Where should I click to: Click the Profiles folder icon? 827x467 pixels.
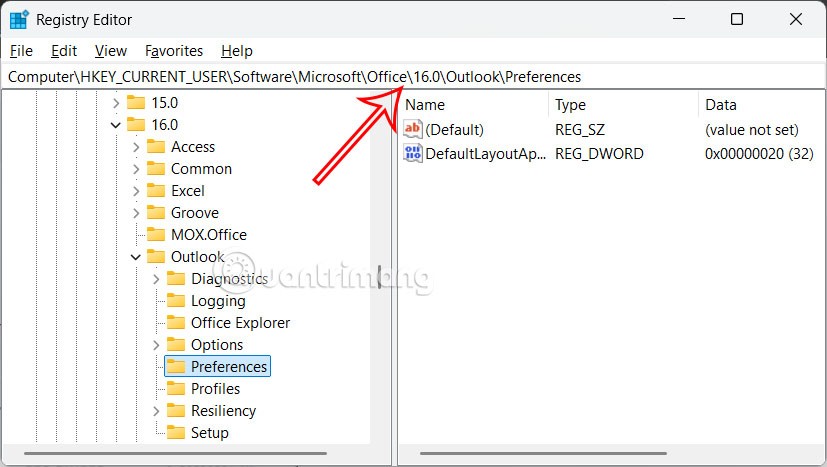tap(176, 388)
